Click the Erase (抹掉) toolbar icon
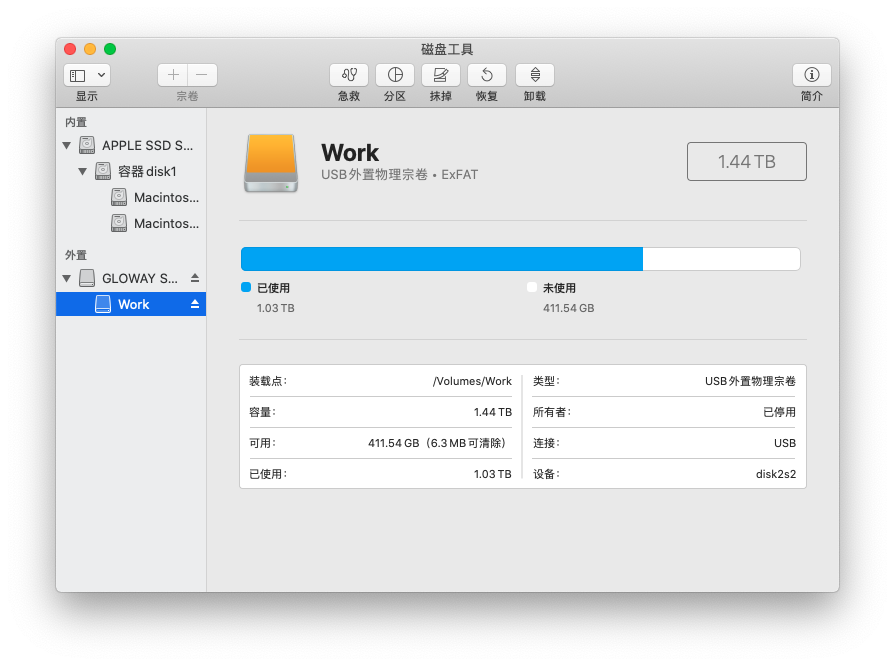 pyautogui.click(x=441, y=75)
